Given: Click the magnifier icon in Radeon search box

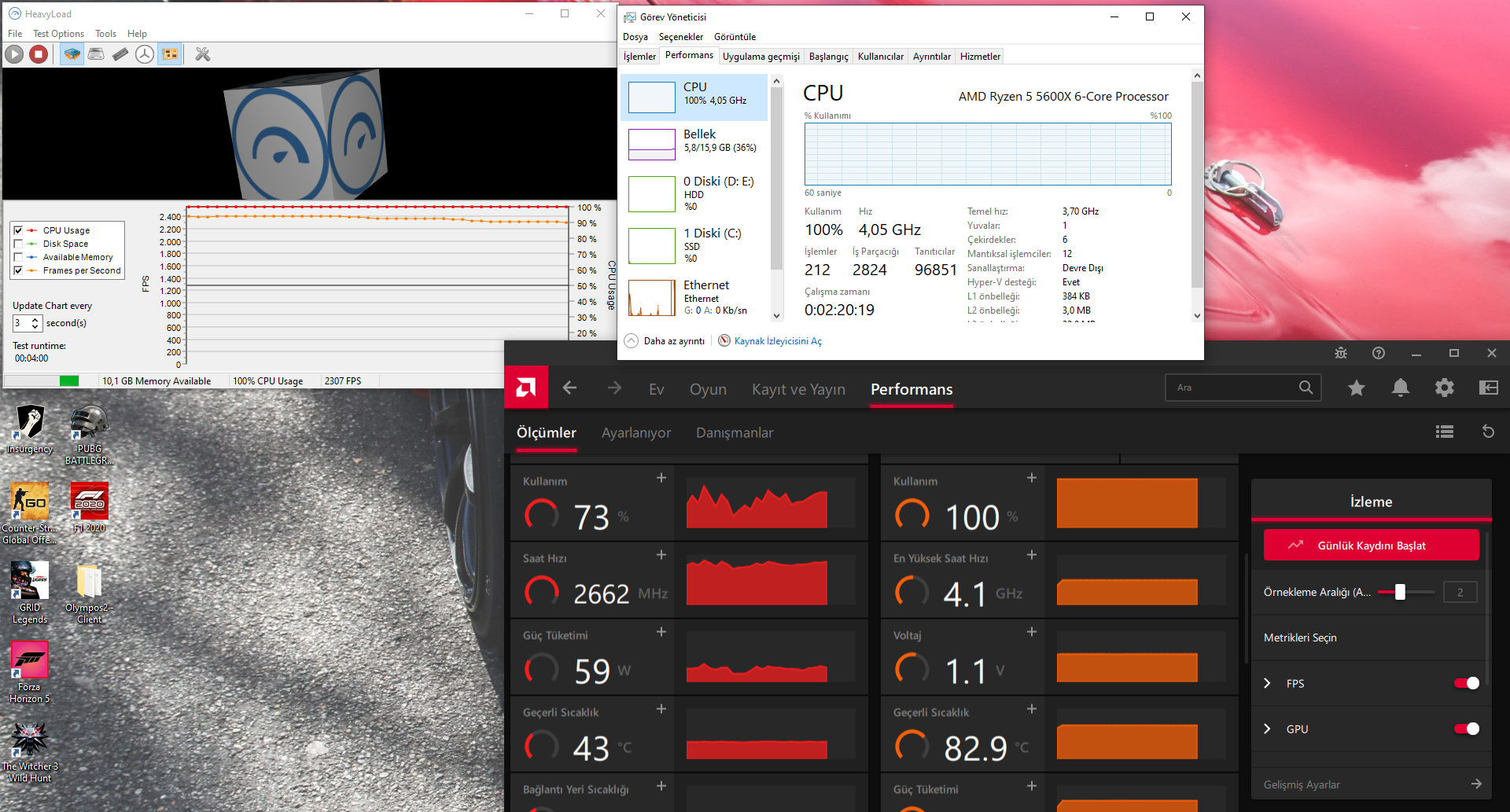Looking at the screenshot, I should pos(1306,388).
